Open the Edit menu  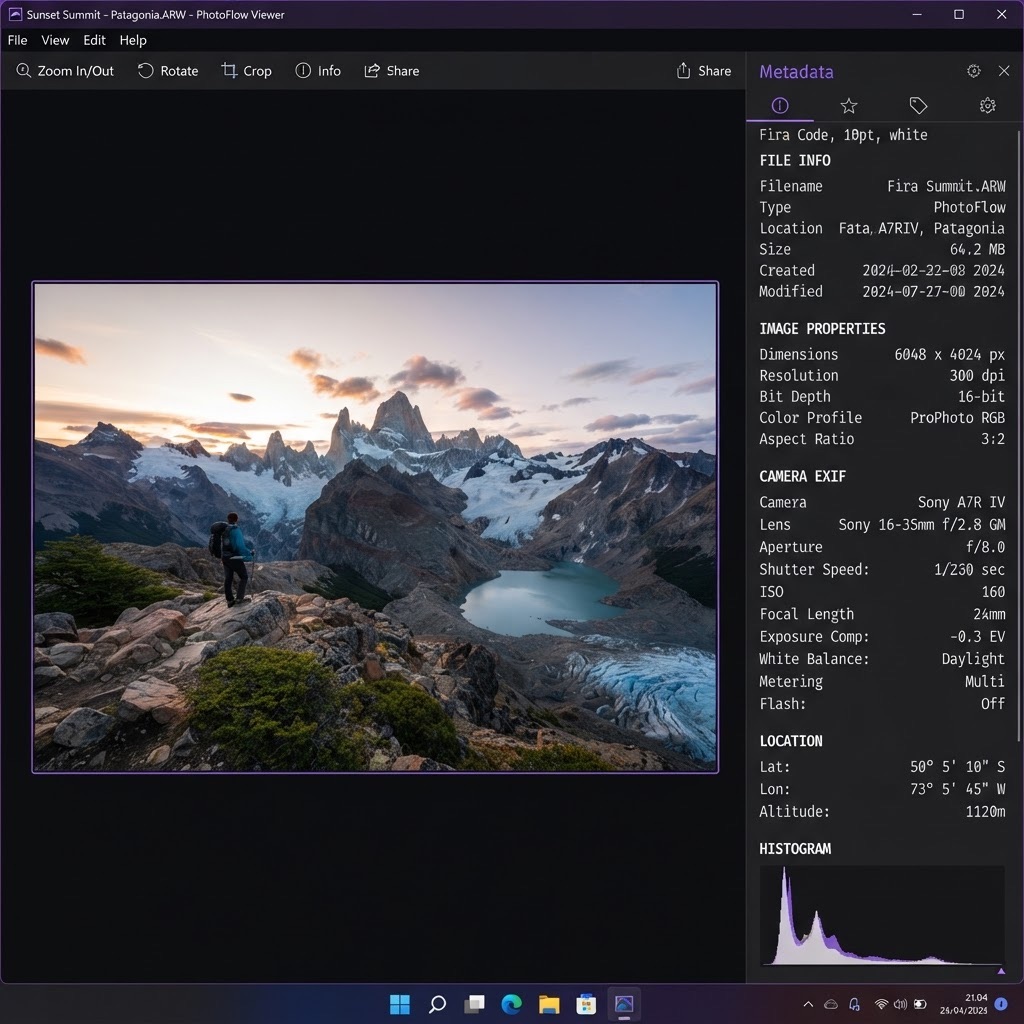click(x=94, y=40)
